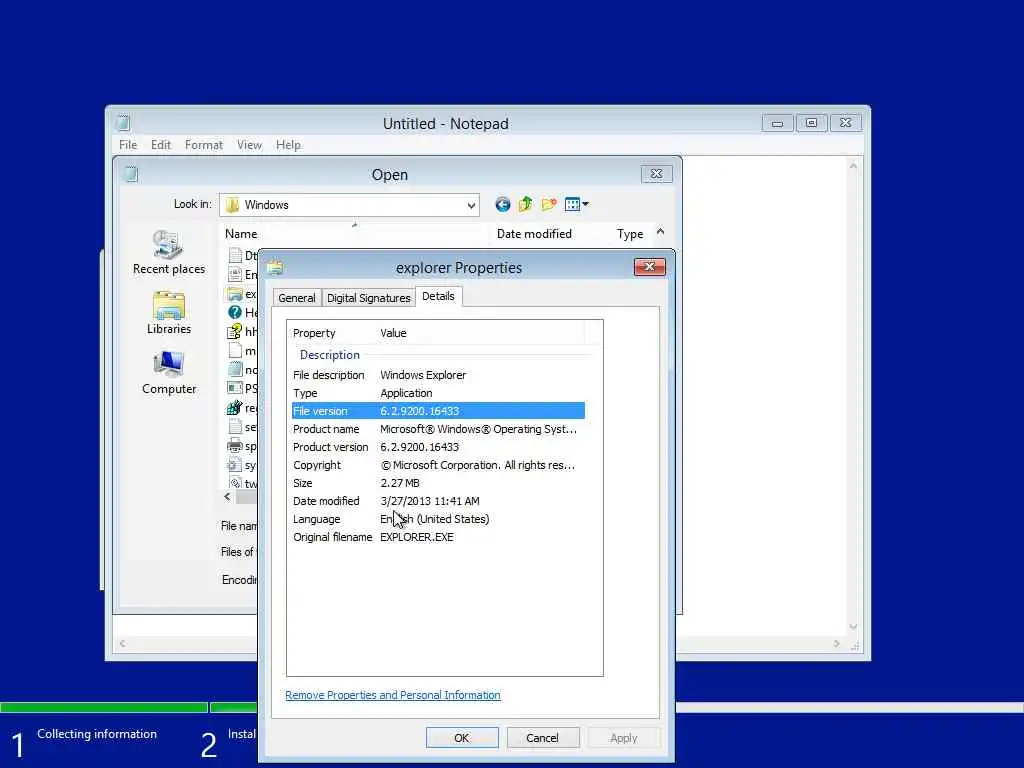
Task: Select Computer in the Open dialog sidebar
Action: coord(168,373)
